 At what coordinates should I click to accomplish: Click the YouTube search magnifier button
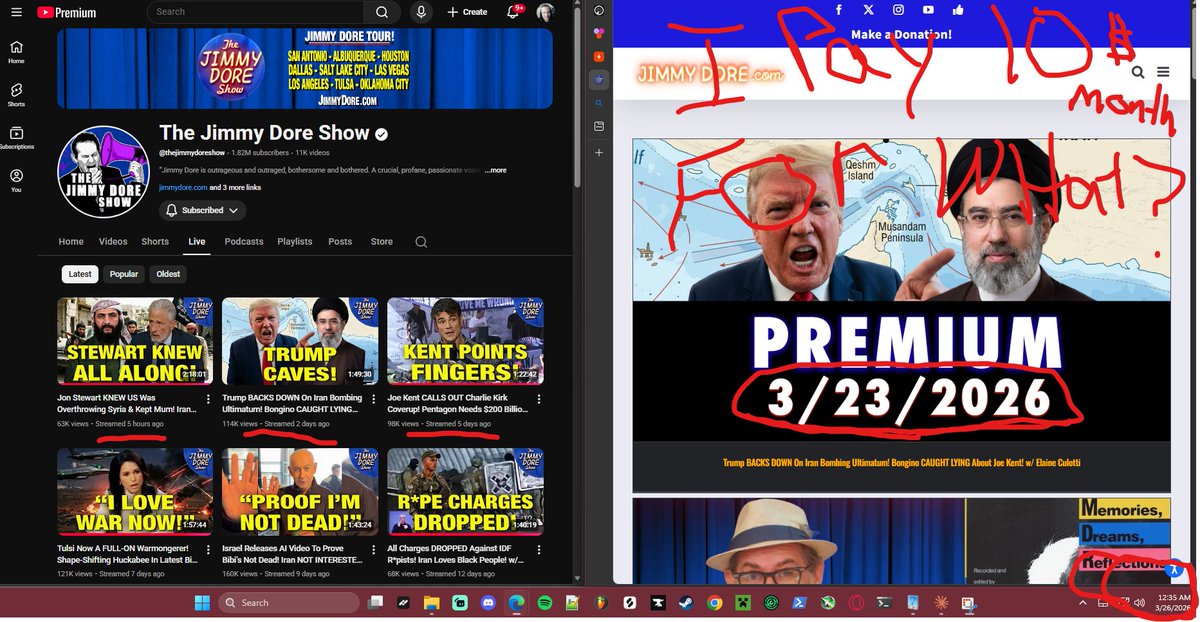tap(381, 12)
